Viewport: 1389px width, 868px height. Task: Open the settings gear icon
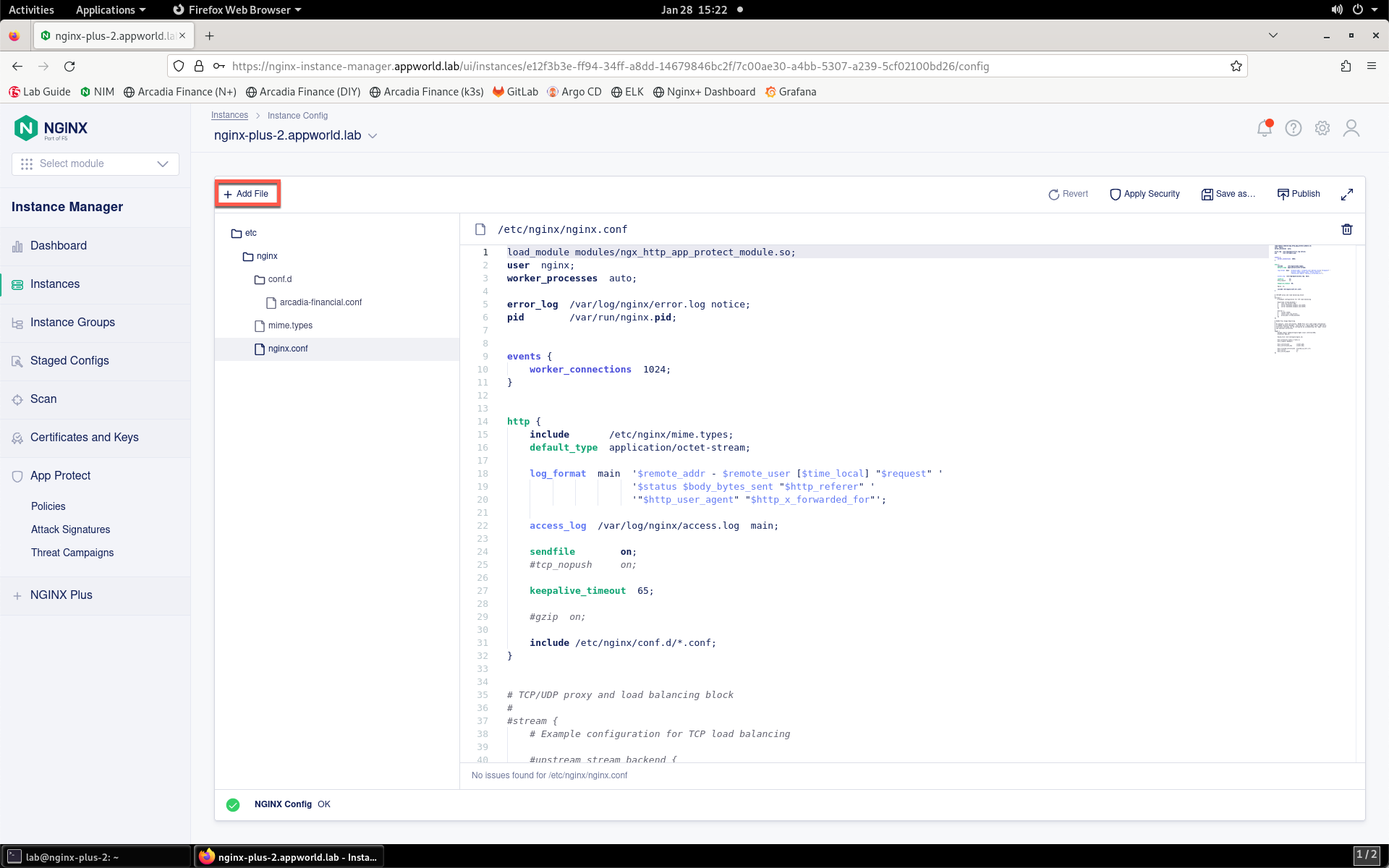tap(1322, 128)
